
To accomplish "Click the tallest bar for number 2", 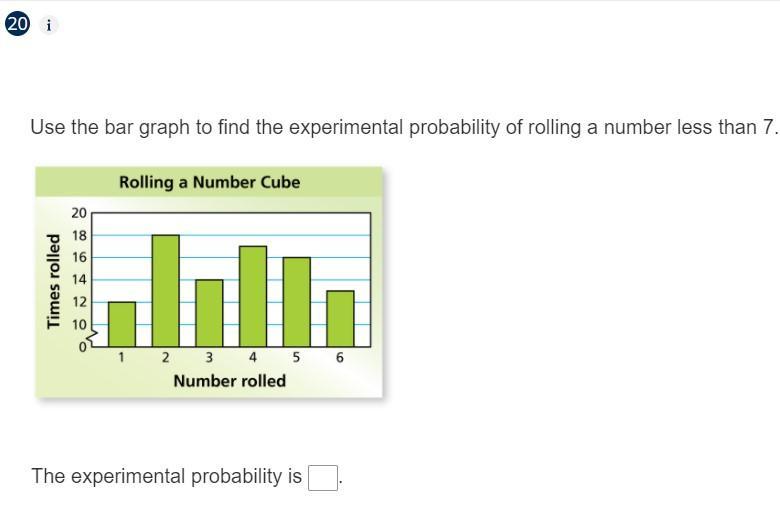I will [165, 291].
